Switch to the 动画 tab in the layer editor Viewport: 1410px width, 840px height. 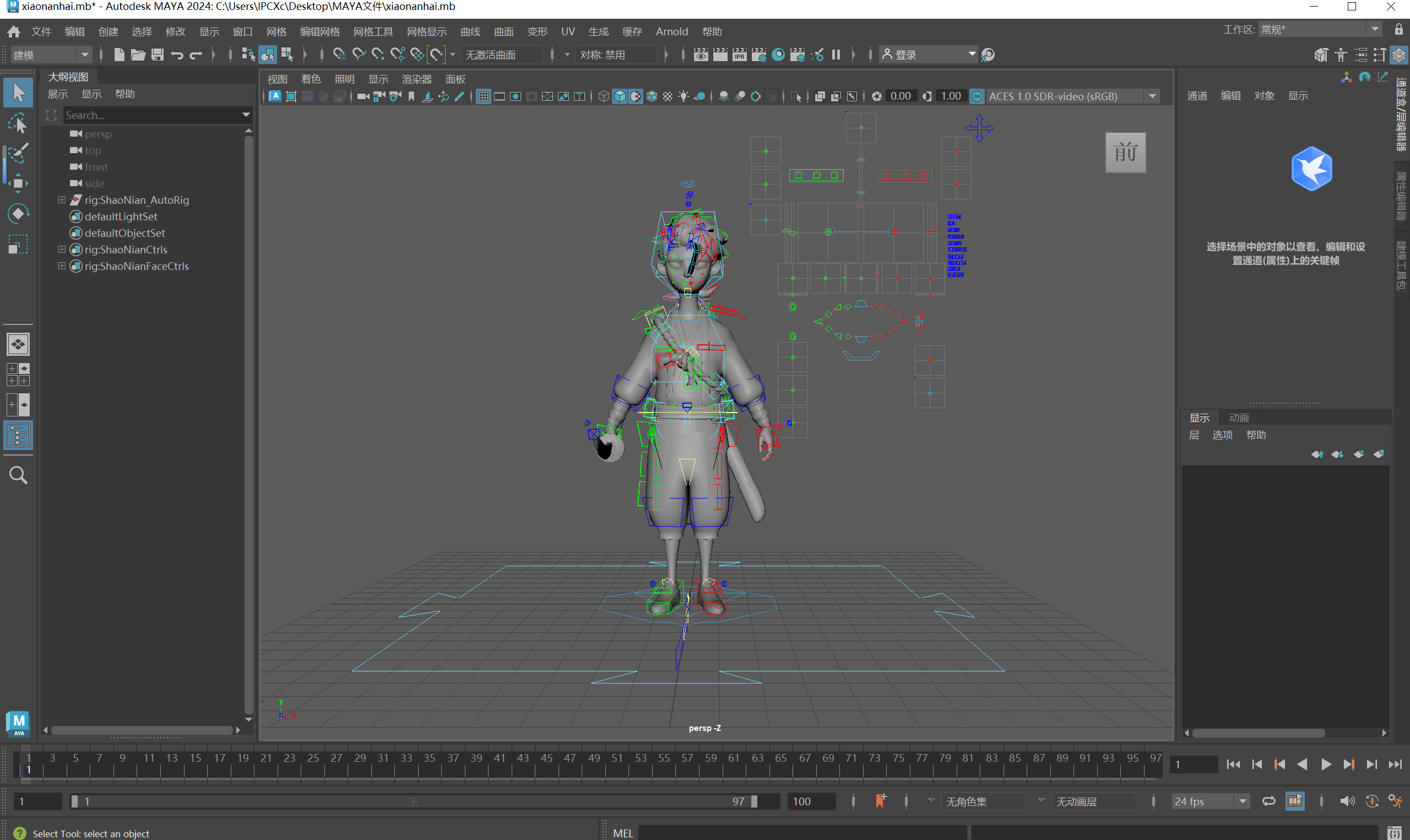click(x=1238, y=417)
